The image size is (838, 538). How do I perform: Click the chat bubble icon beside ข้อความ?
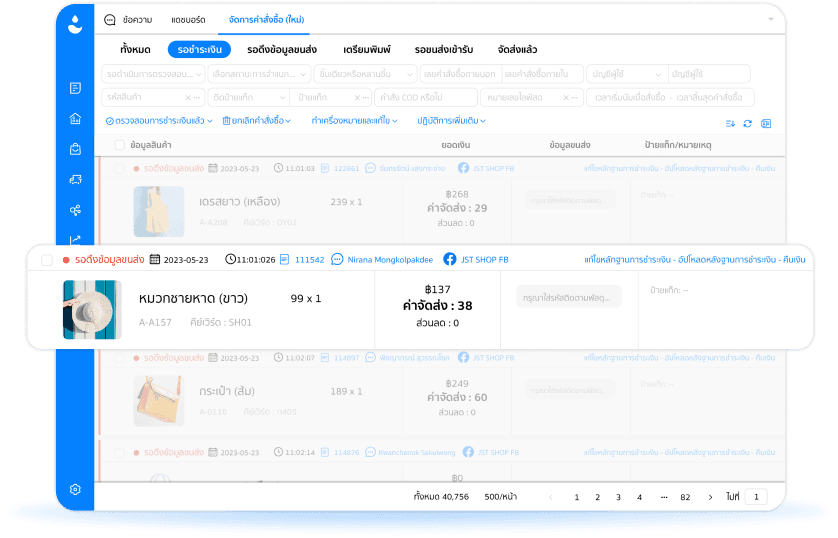point(110,20)
